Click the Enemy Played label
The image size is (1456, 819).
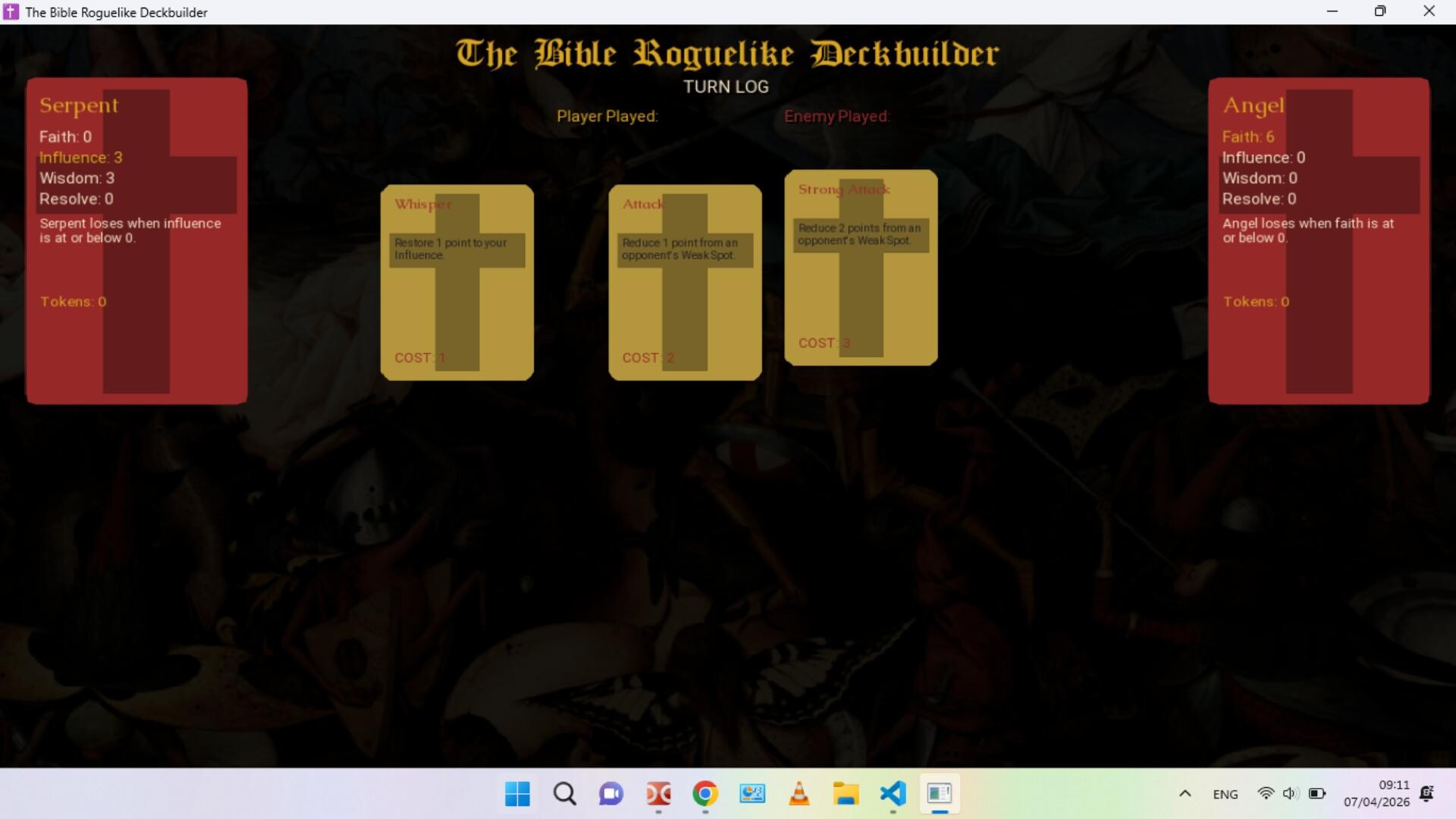836,116
